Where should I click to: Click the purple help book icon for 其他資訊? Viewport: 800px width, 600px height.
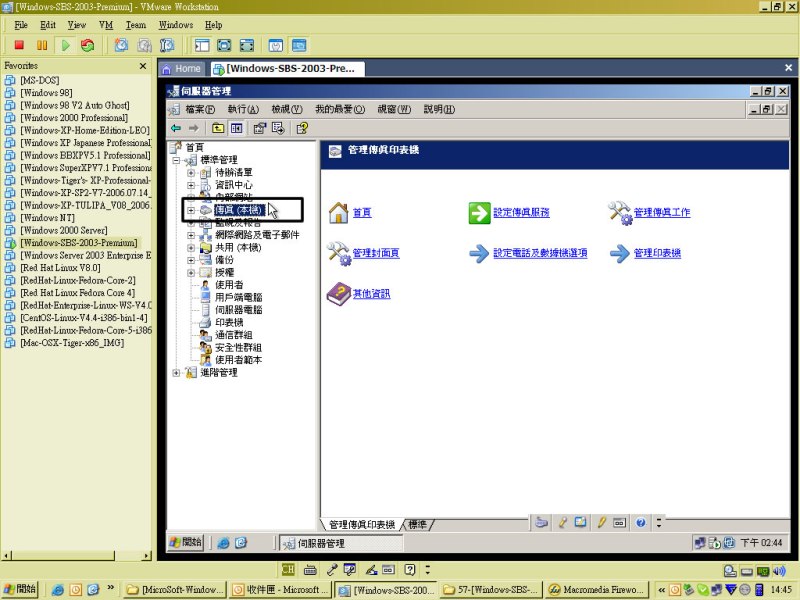338,294
